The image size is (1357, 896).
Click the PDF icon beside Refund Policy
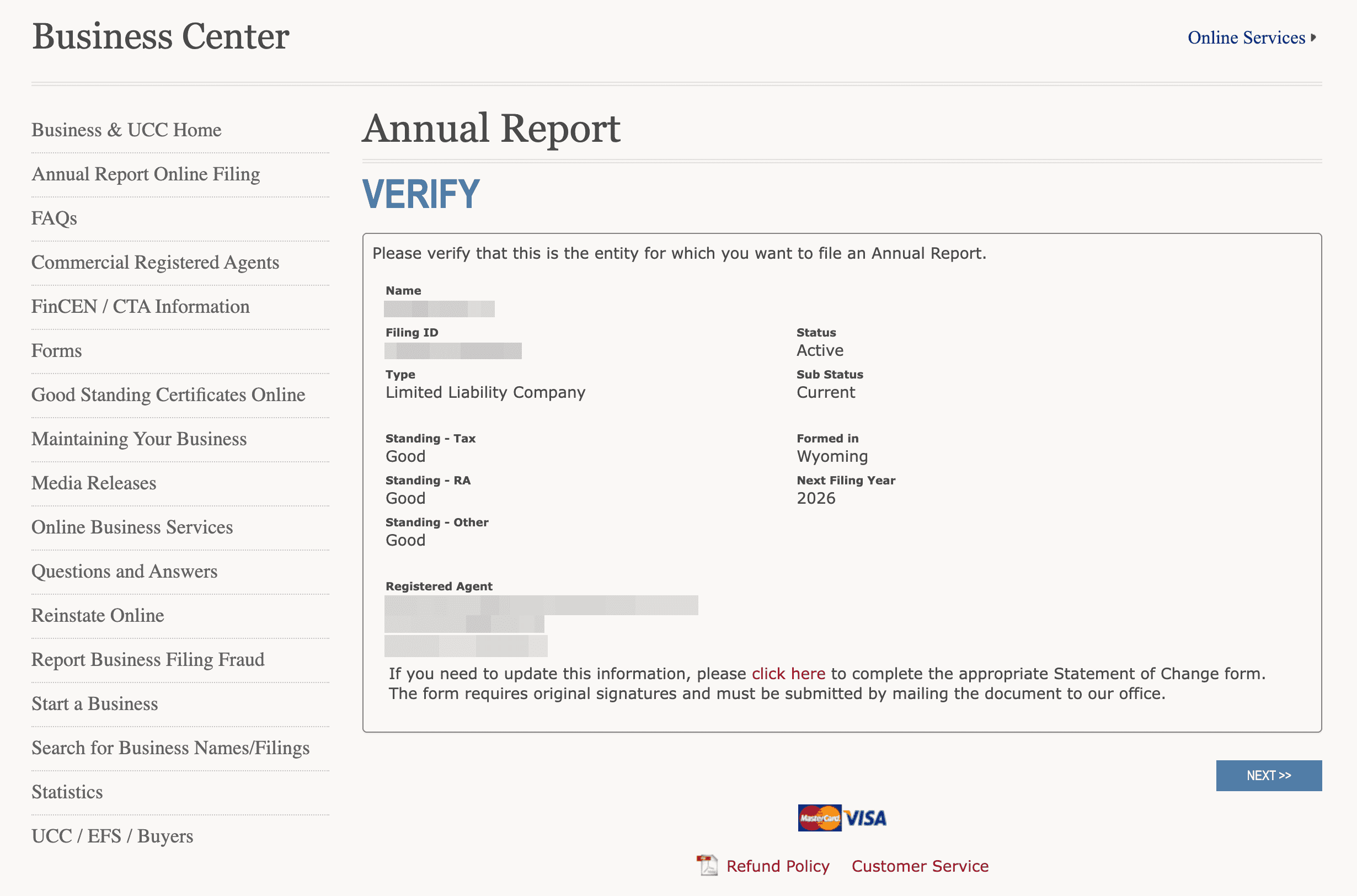coord(707,865)
